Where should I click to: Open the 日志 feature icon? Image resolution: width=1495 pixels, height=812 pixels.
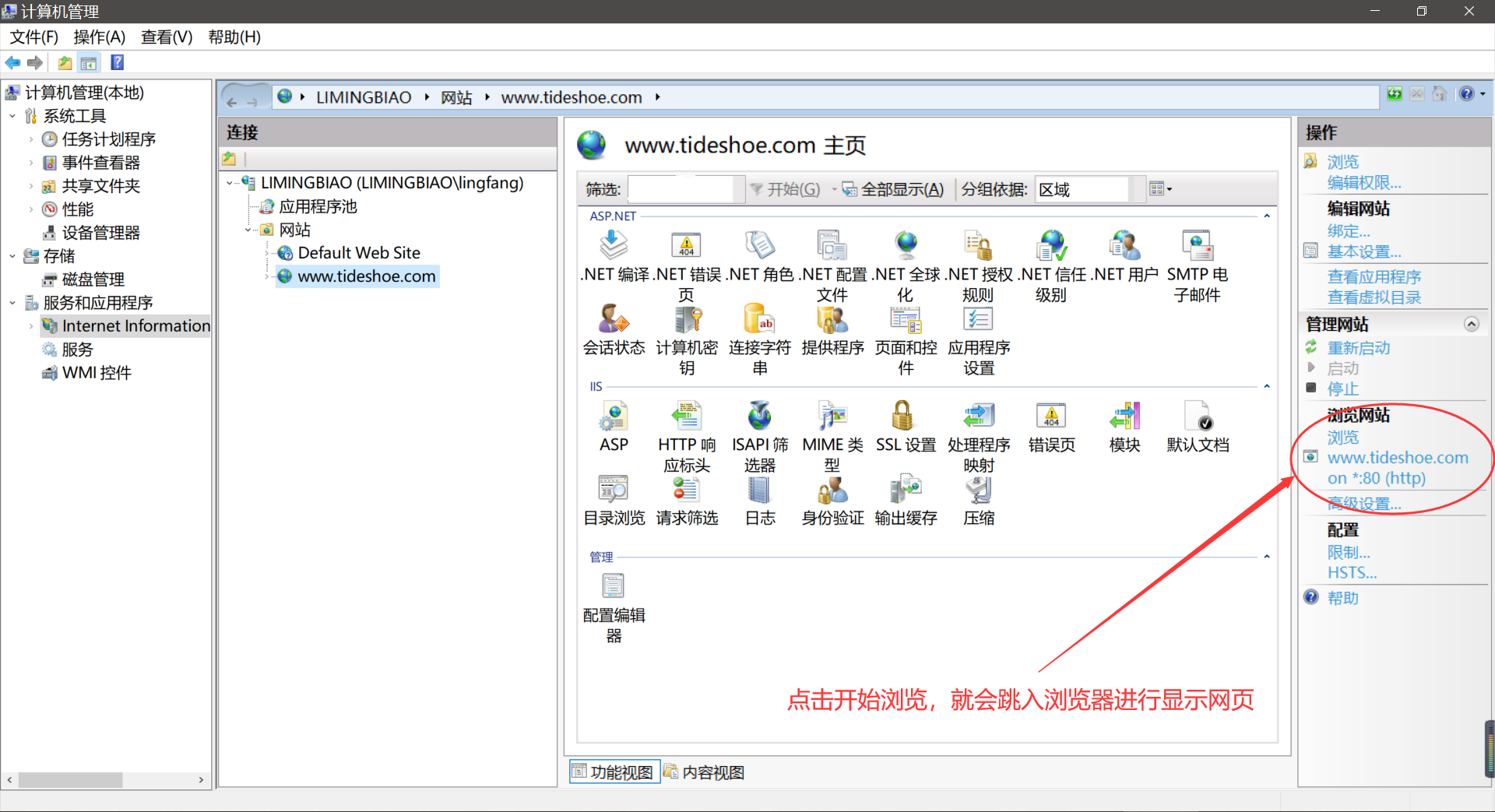[759, 490]
